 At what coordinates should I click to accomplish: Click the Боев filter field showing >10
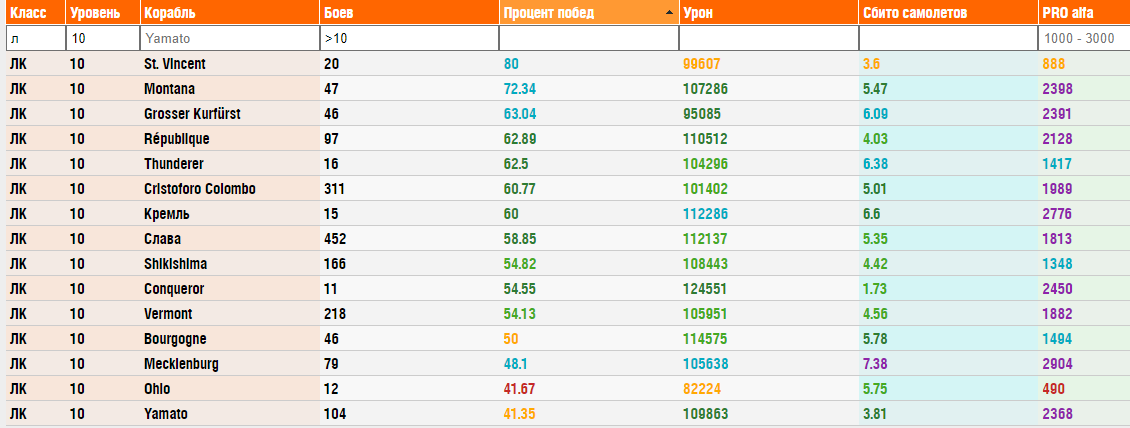[x=408, y=38]
